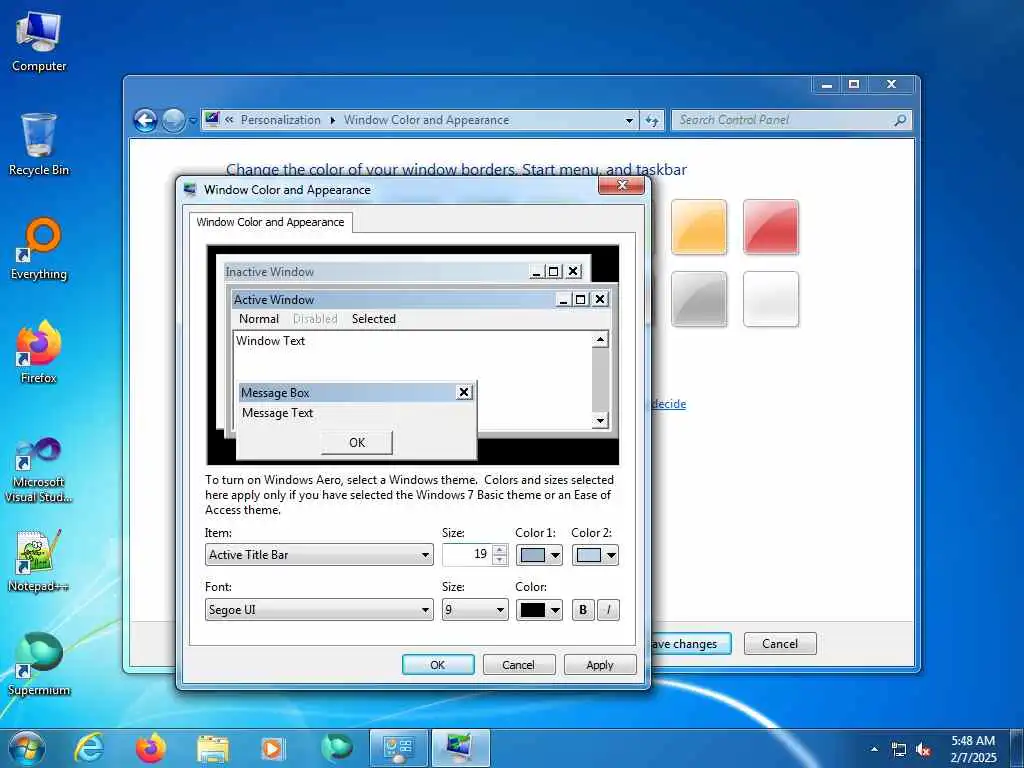The height and width of the screenshot is (768, 1024).
Task: Click the search magnifier in Control Panel
Action: [x=899, y=120]
